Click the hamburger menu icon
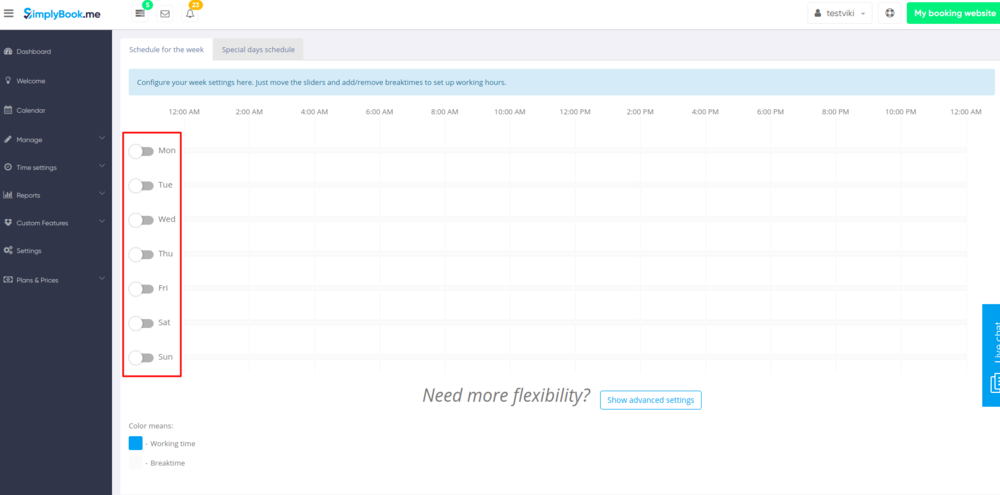Screen dimensions: 1000x495 click(x=9, y=13)
